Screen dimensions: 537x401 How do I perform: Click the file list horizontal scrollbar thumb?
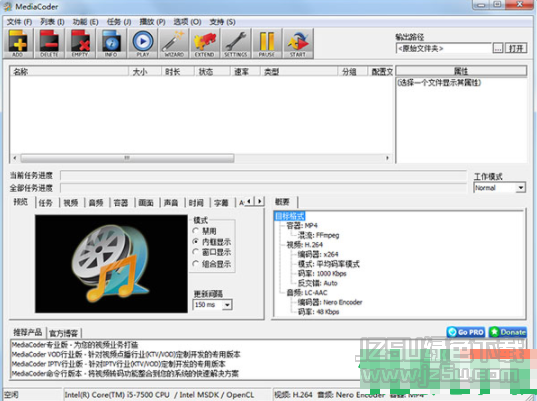pyautogui.click(x=127, y=158)
